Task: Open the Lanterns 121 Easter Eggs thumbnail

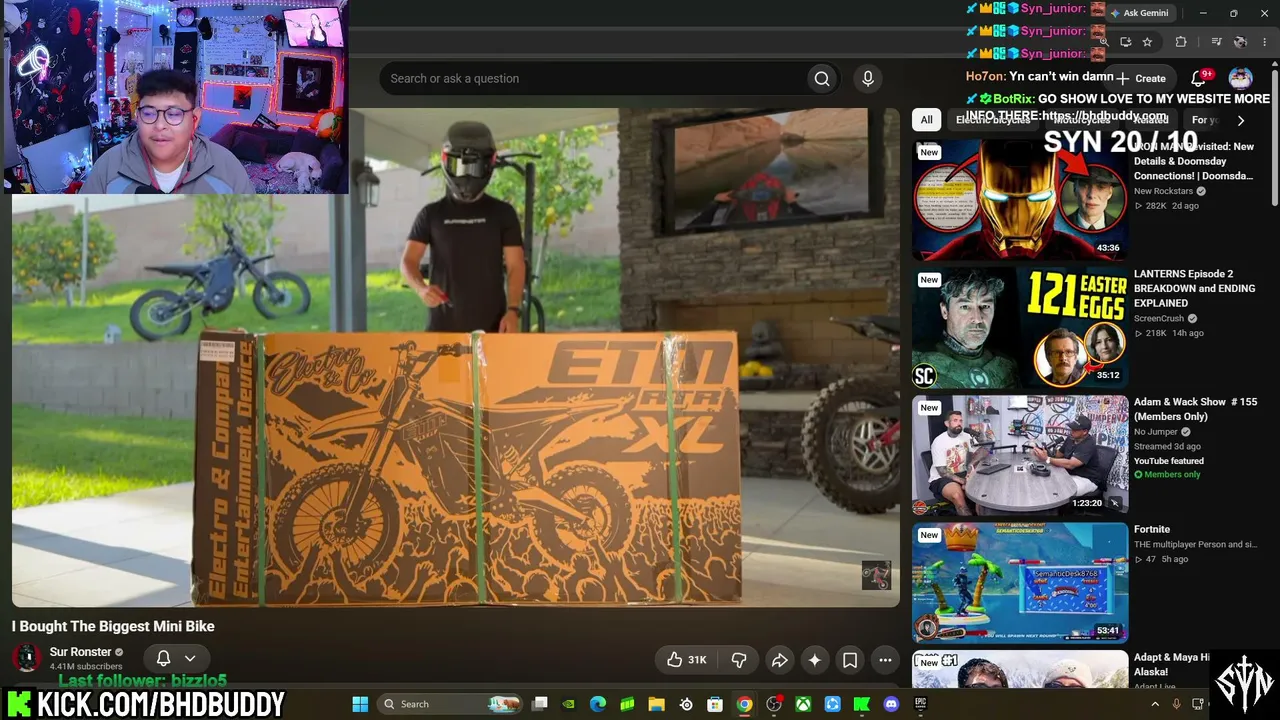Action: point(1020,327)
